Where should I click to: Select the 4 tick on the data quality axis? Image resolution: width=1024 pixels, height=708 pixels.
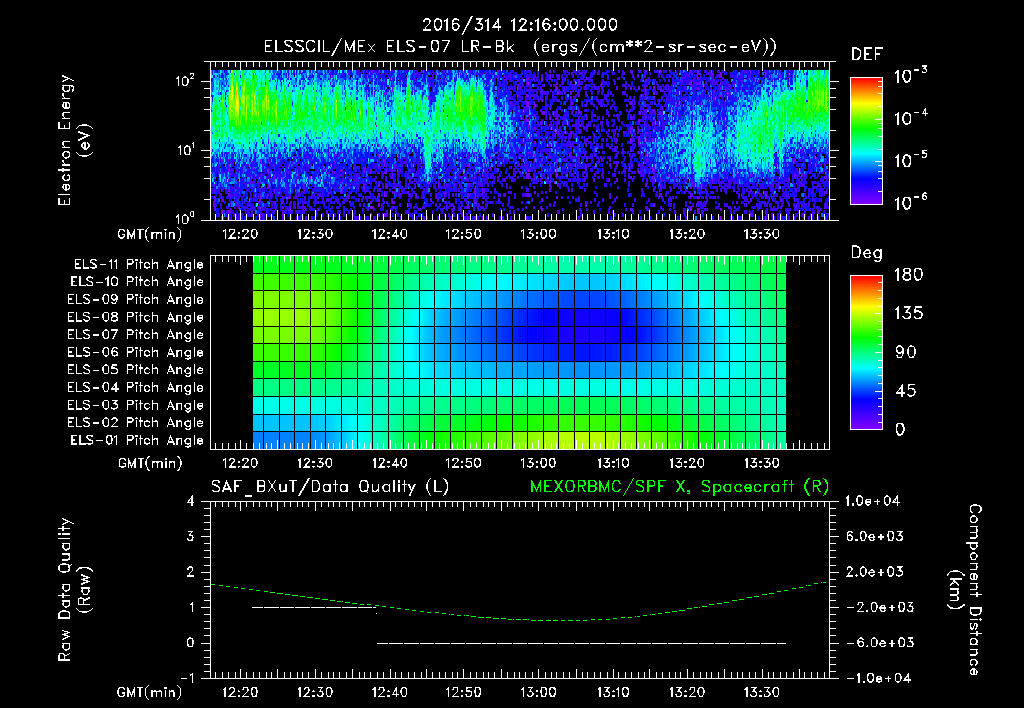[191, 502]
